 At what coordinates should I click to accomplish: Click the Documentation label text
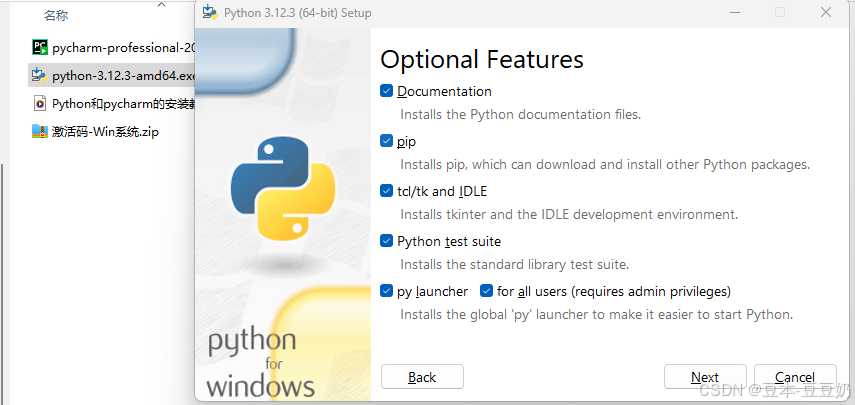[444, 91]
